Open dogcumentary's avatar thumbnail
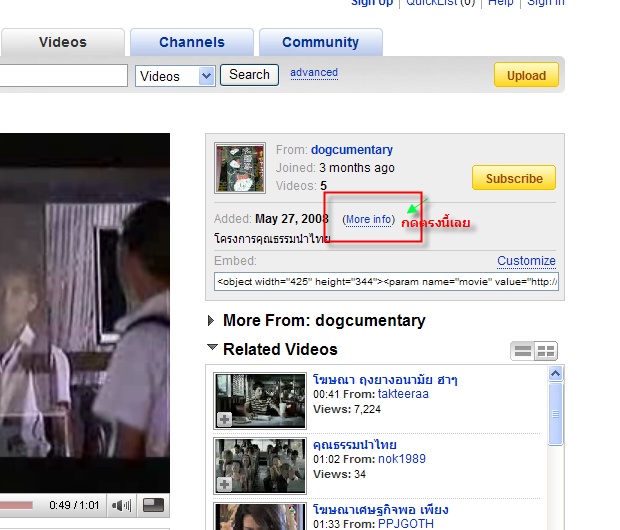Screen dimensions: 620x530 (240, 168)
